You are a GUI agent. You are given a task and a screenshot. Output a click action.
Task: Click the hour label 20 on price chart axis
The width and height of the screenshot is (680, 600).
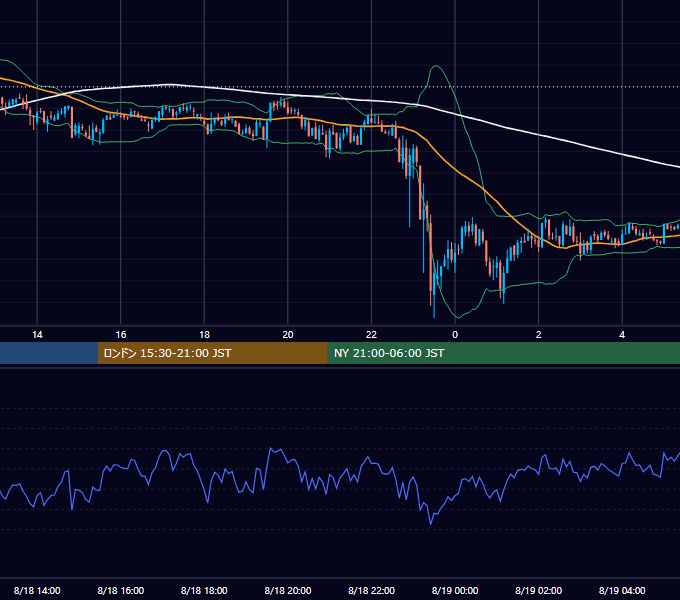click(288, 335)
